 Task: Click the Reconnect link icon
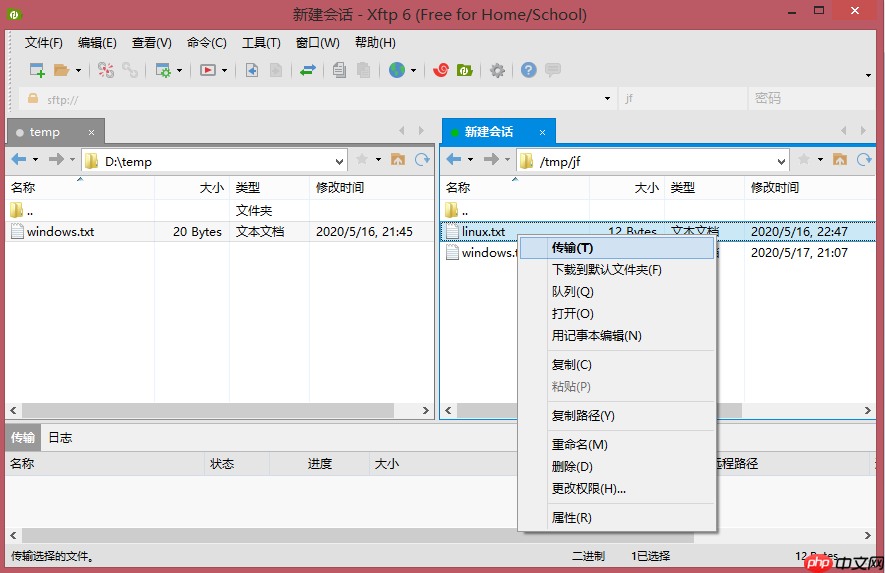click(130, 70)
